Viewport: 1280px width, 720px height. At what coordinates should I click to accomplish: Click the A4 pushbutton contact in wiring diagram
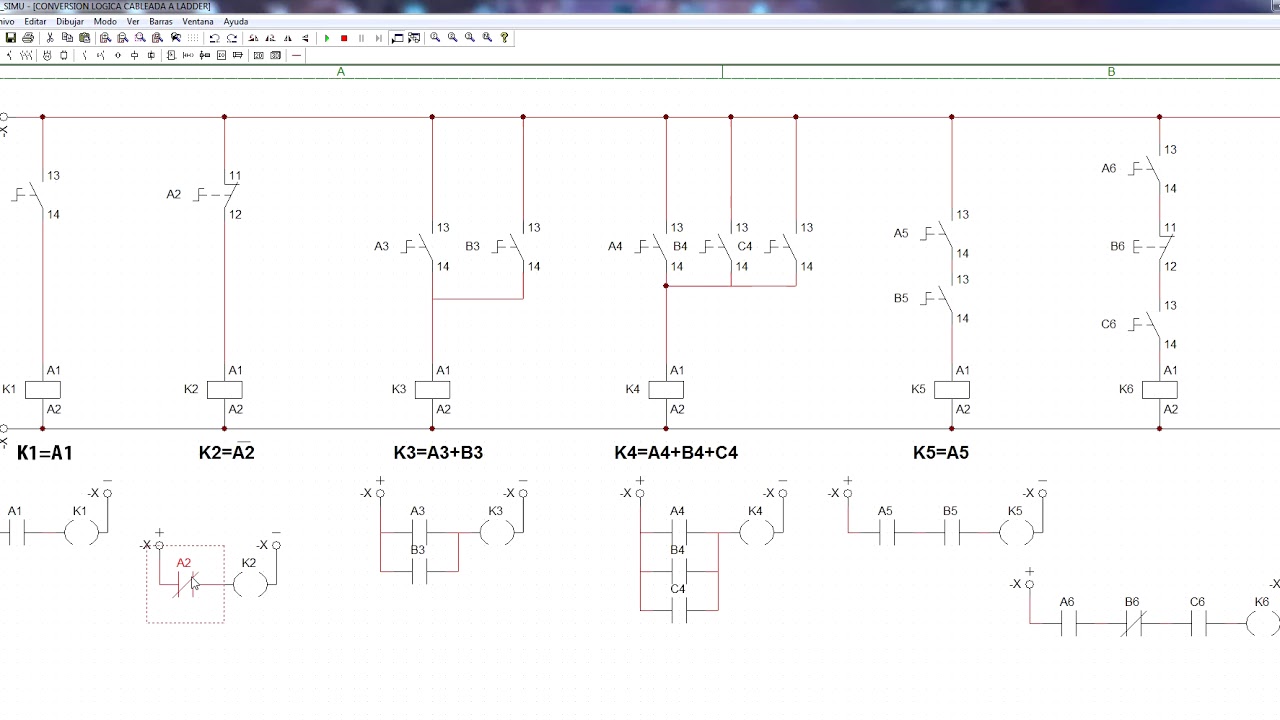pyautogui.click(x=654, y=247)
